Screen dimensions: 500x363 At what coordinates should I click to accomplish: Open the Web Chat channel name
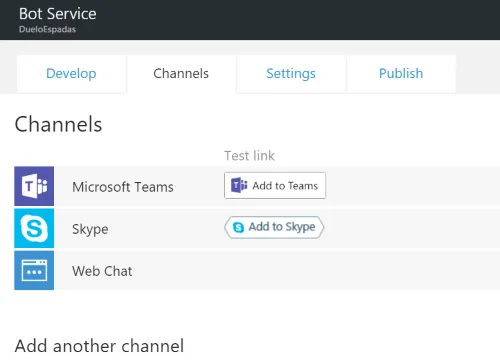tap(102, 271)
